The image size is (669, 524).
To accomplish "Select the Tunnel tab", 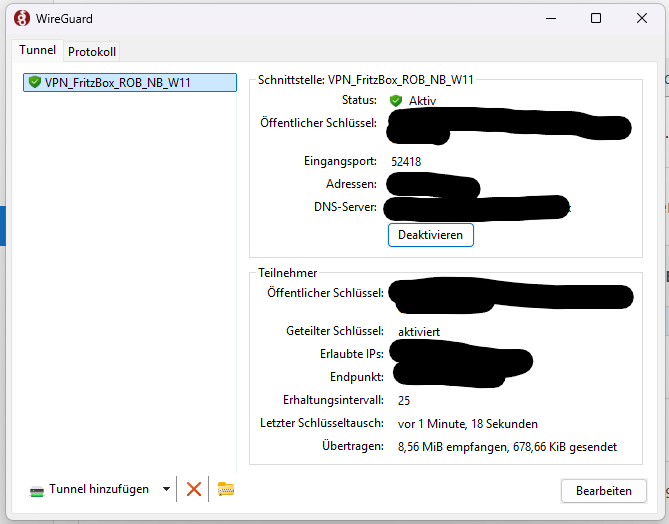I will click(38, 50).
